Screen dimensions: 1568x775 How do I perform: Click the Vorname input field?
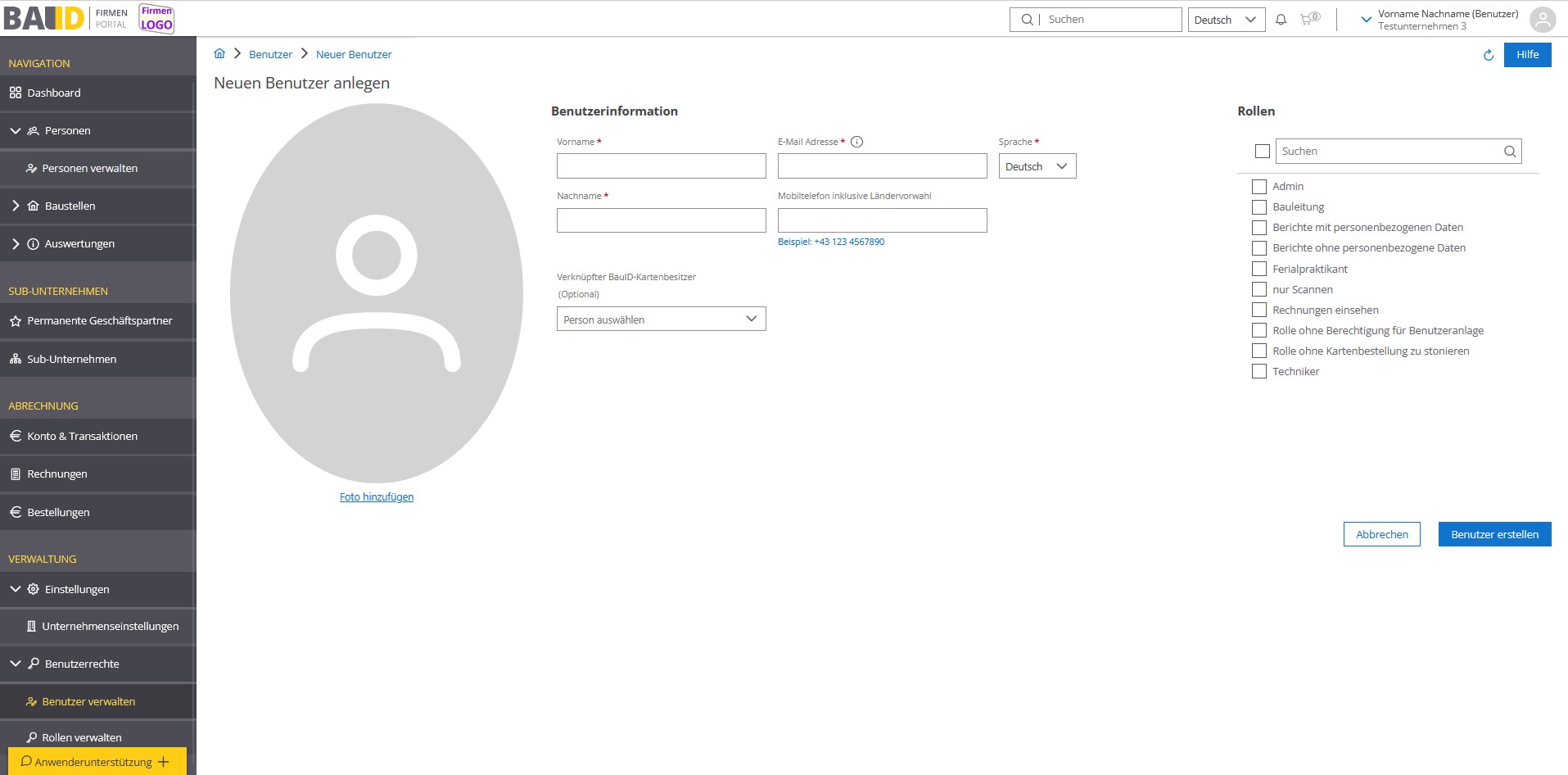(661, 166)
